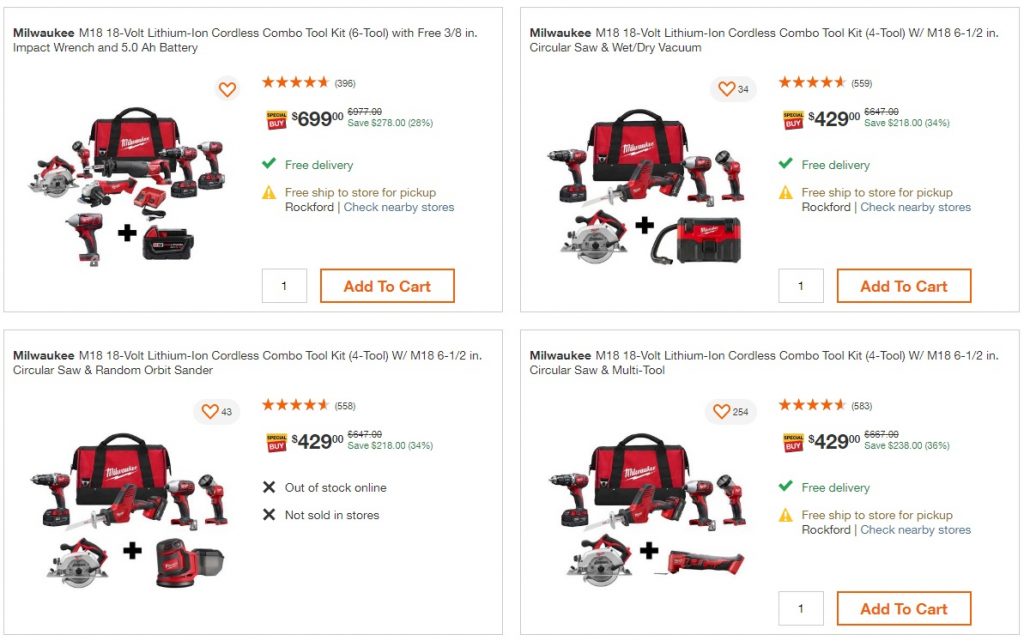
Task: Open 6-Tool kit product image
Action: click(128, 185)
